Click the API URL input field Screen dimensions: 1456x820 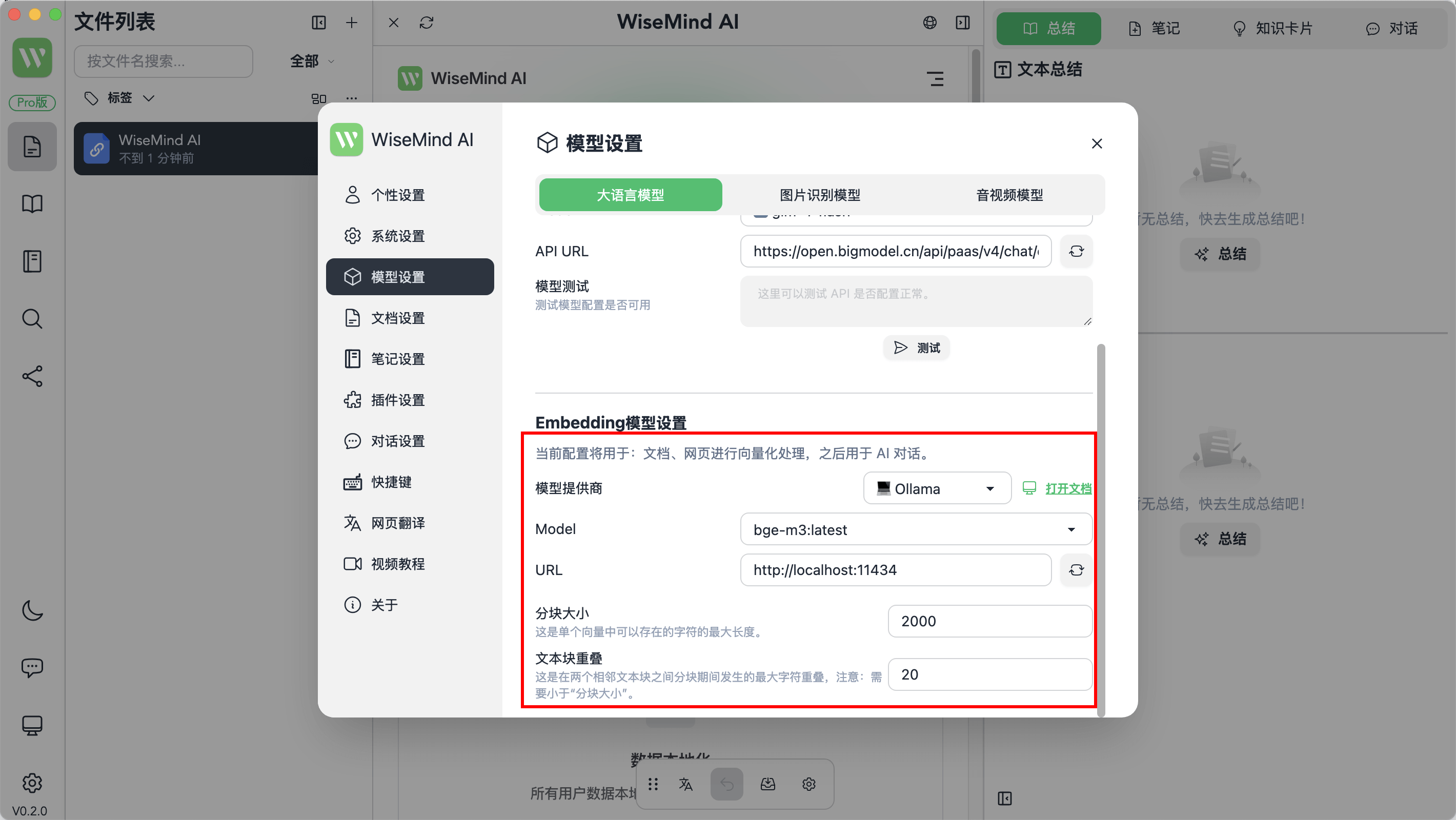point(896,251)
